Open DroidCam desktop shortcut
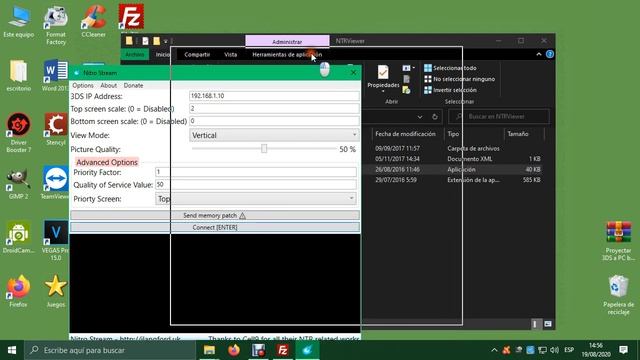This screenshot has height=360, width=640. pyautogui.click(x=19, y=237)
